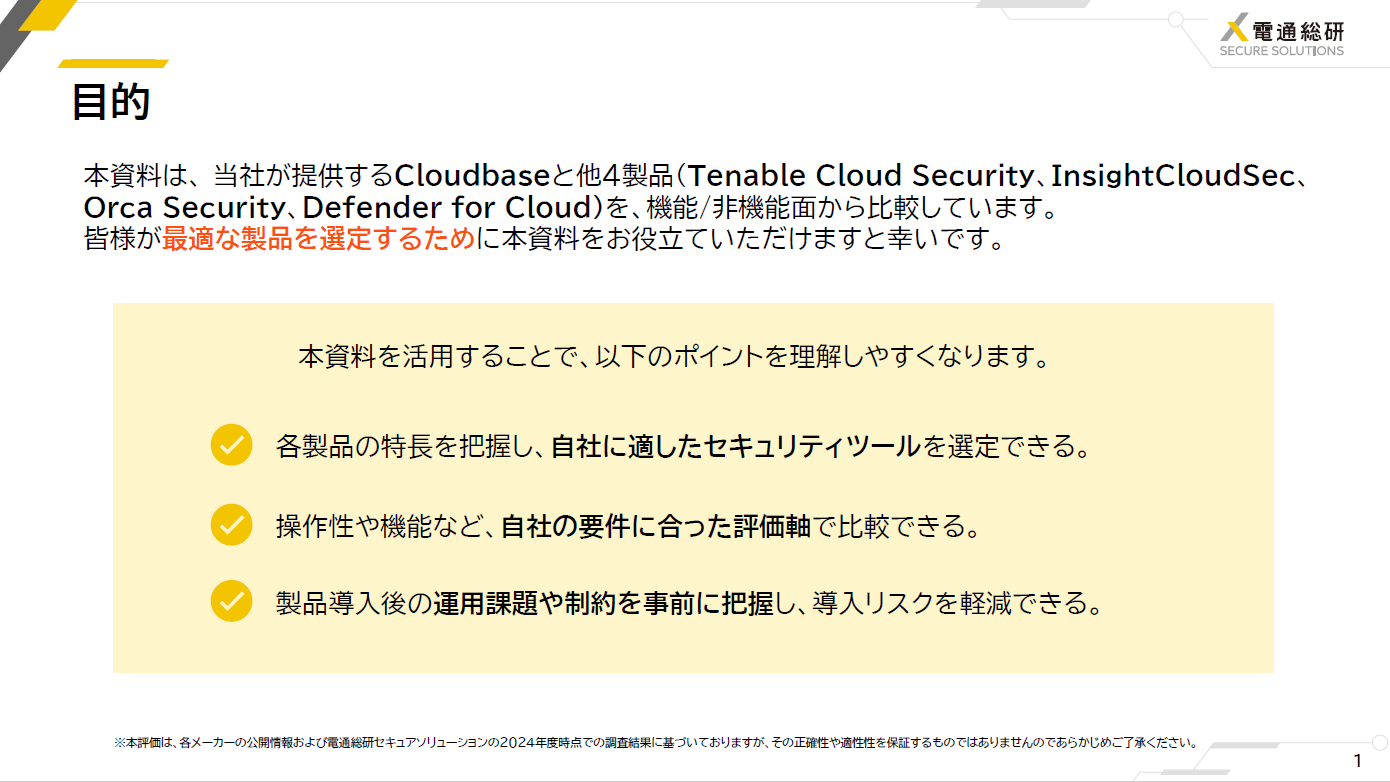Click the first yellow checkmark icon
1390x782 pixels.
(x=231, y=445)
